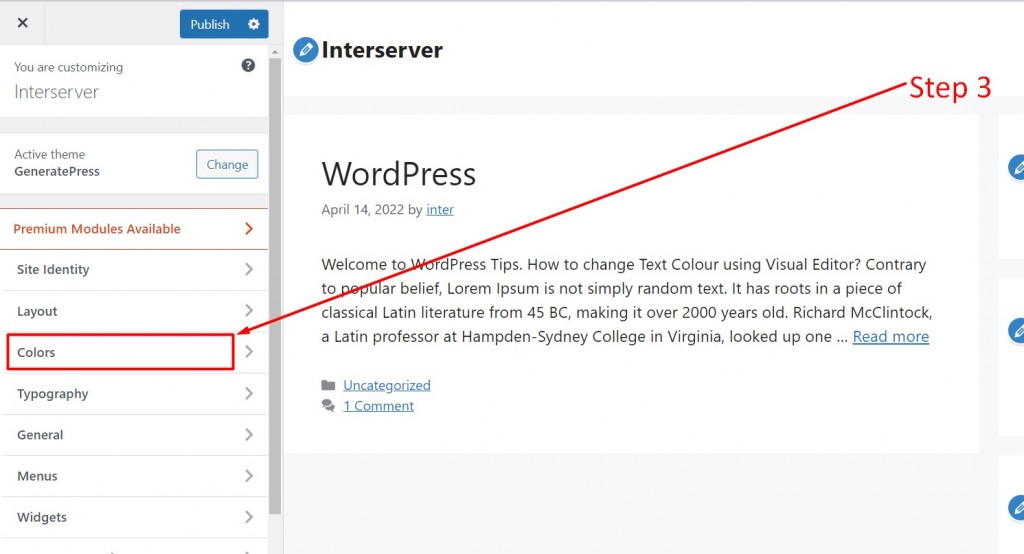Viewport: 1024px width, 554px height.
Task: Click the Publish settings gear icon
Action: [x=253, y=24]
